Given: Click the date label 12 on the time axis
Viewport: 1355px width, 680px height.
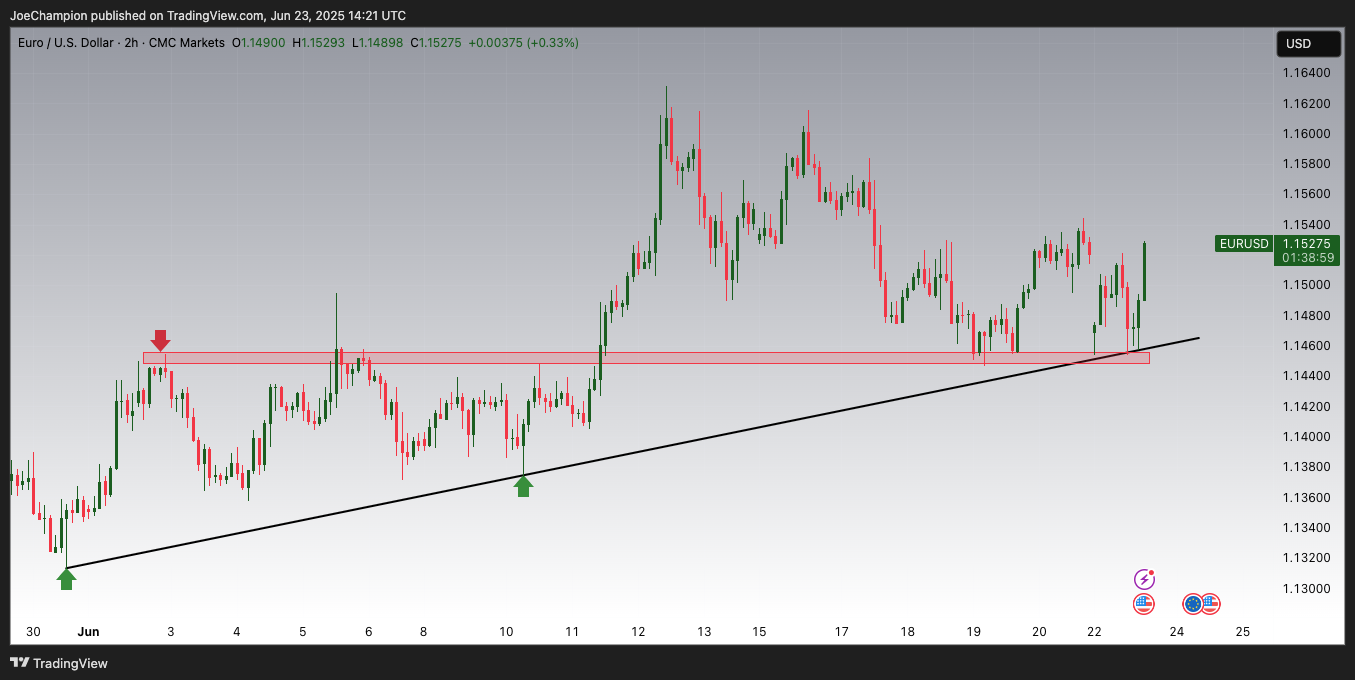Looking at the screenshot, I should pyautogui.click(x=638, y=632).
